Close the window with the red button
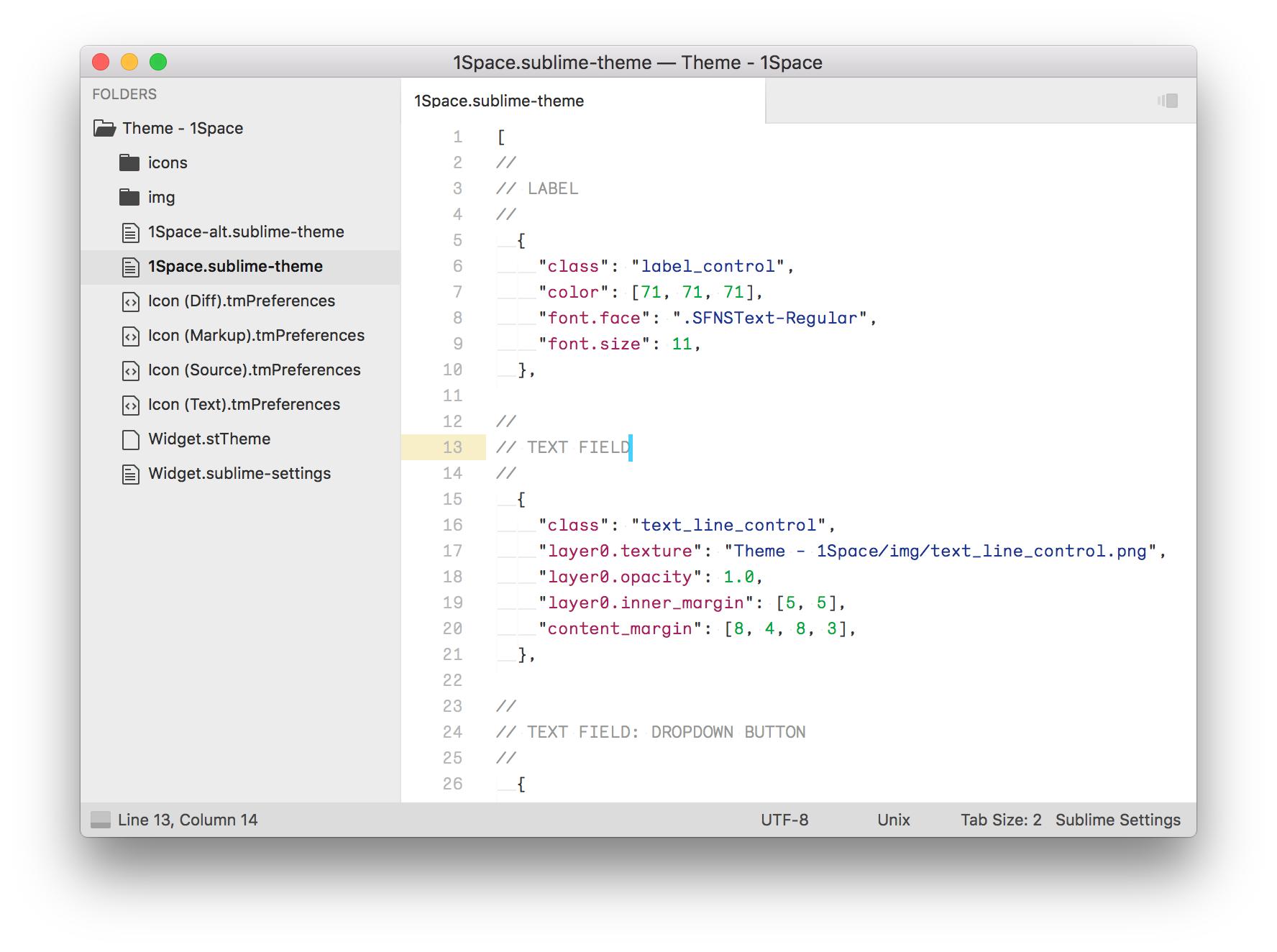Image resolution: width=1277 pixels, height=952 pixels. point(101,63)
